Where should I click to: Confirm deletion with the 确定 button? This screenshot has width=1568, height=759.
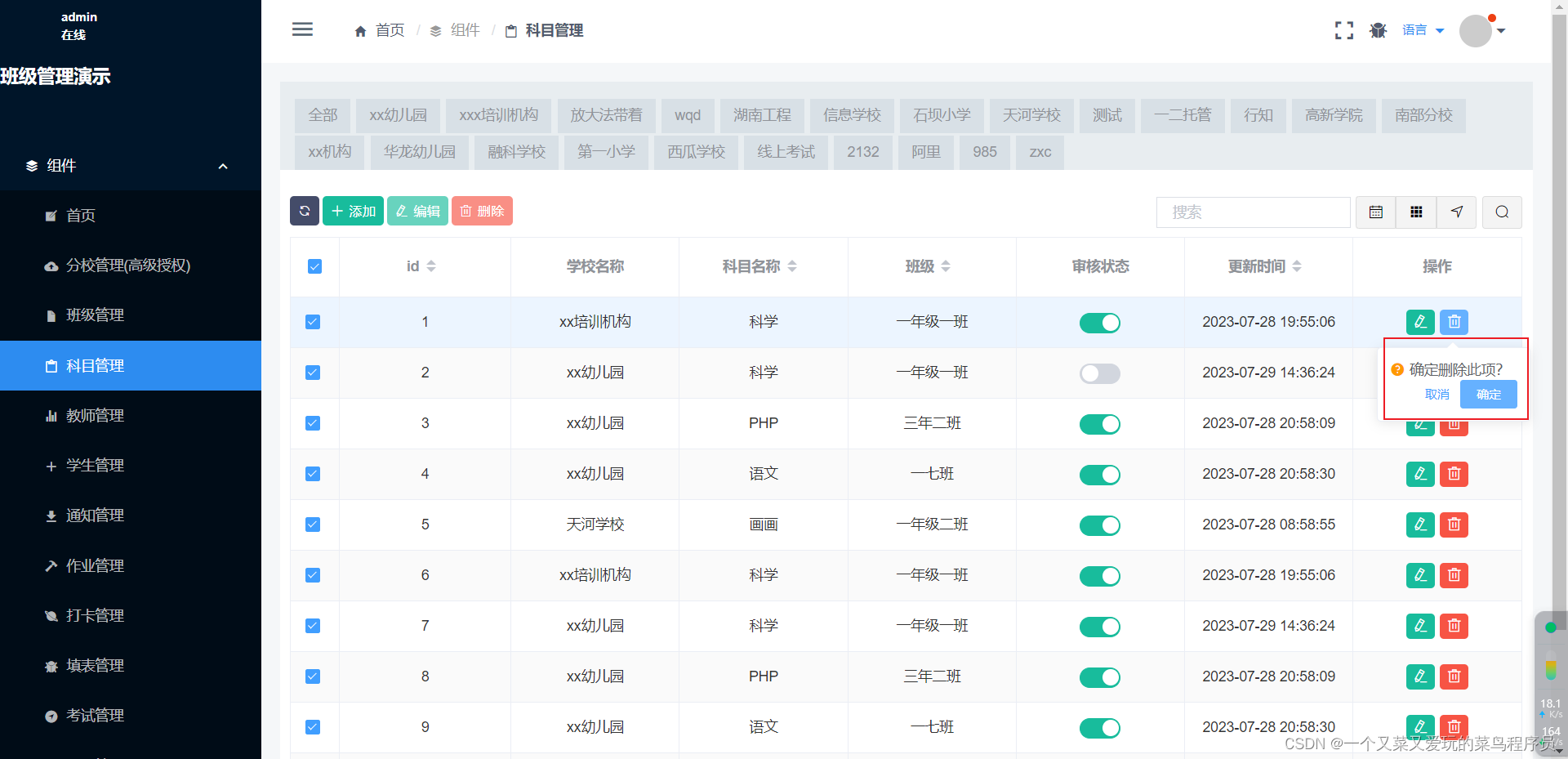[1489, 395]
